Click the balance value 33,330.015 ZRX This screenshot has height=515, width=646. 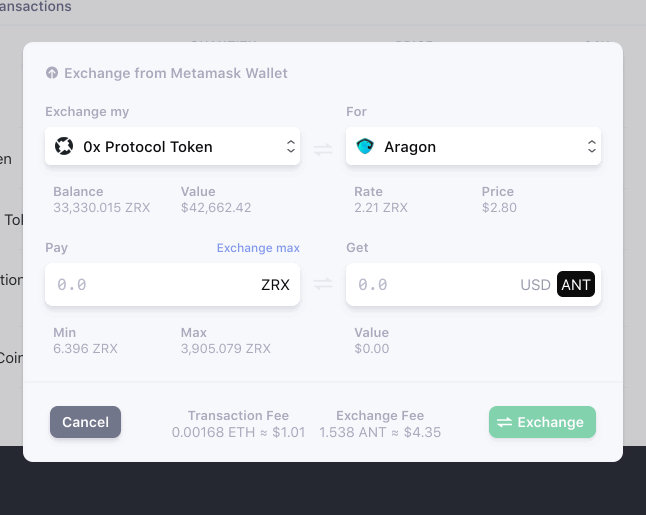[101, 208]
